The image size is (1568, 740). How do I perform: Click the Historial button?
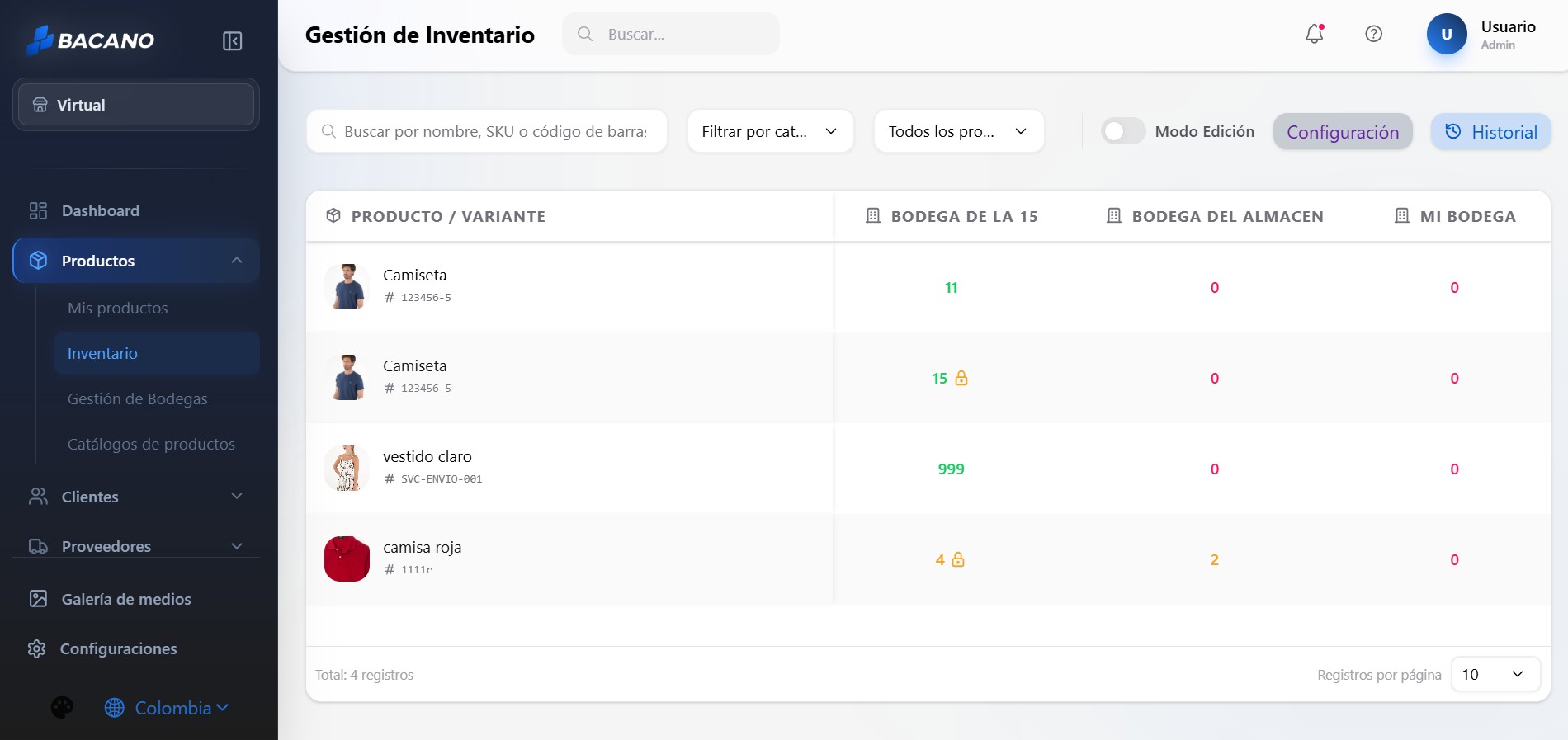point(1490,132)
